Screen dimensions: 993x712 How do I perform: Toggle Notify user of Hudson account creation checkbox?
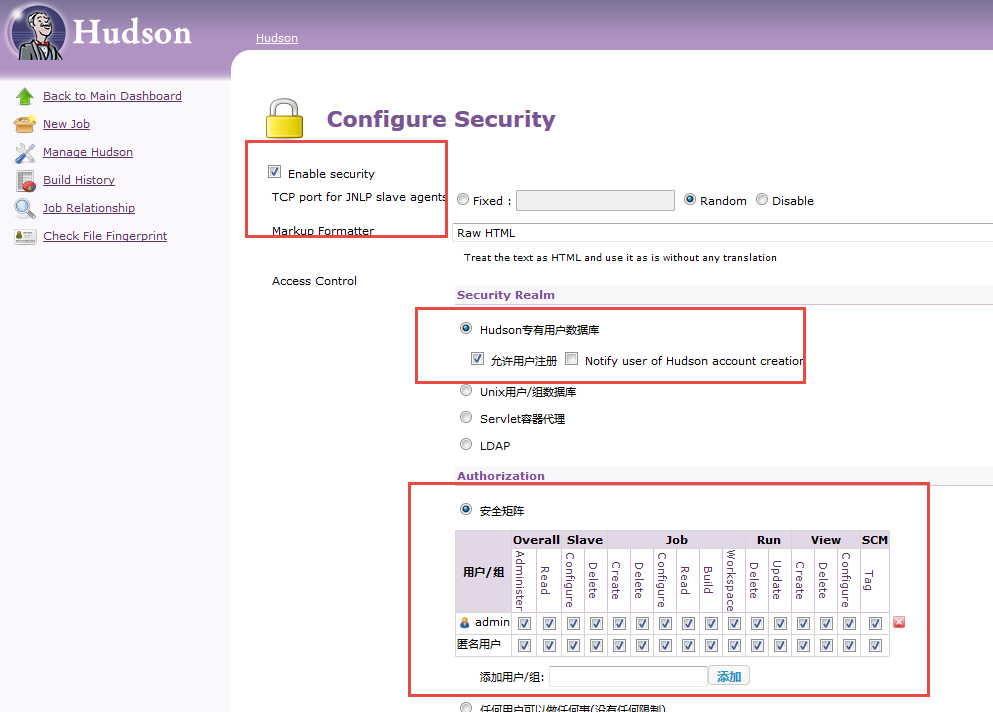[571, 359]
